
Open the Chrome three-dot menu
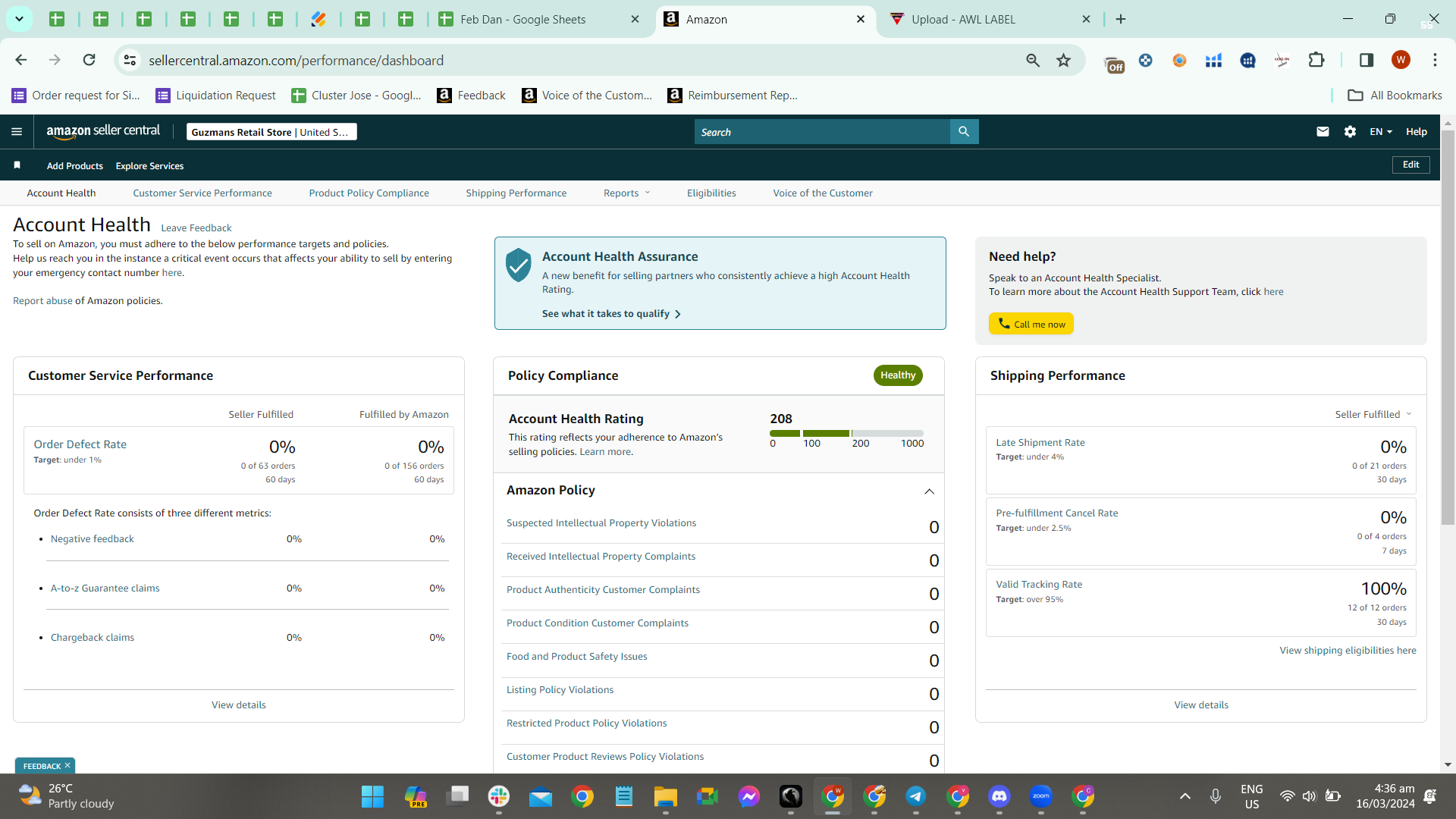pyautogui.click(x=1435, y=60)
